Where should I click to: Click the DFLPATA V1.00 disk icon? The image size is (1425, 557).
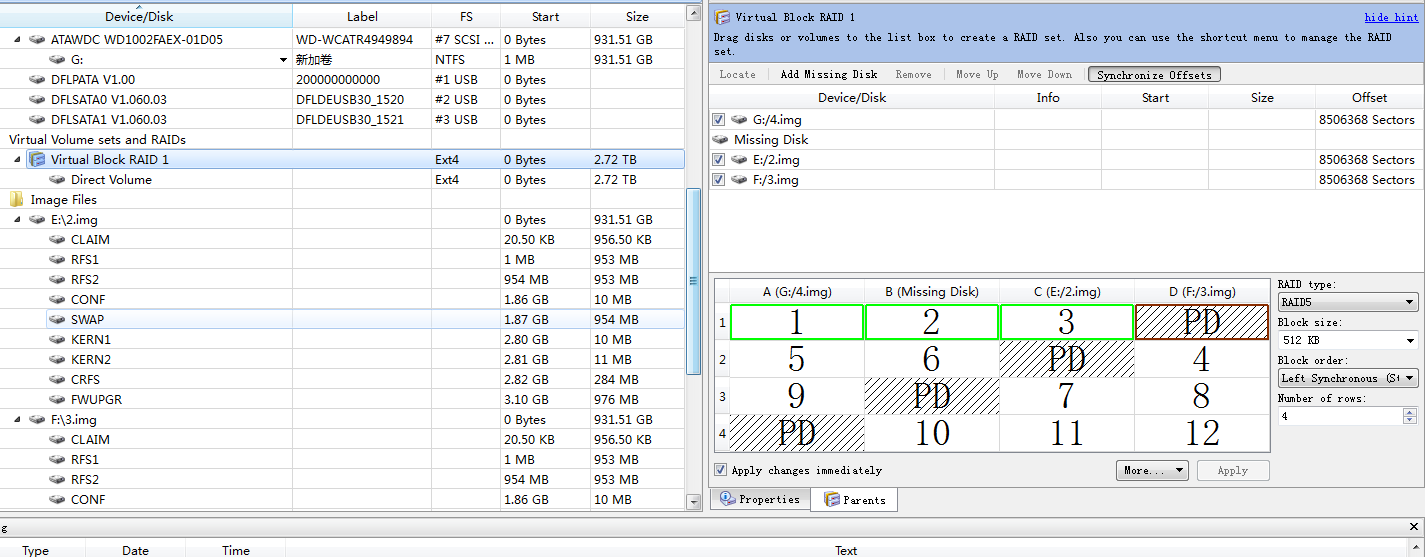pos(37,80)
